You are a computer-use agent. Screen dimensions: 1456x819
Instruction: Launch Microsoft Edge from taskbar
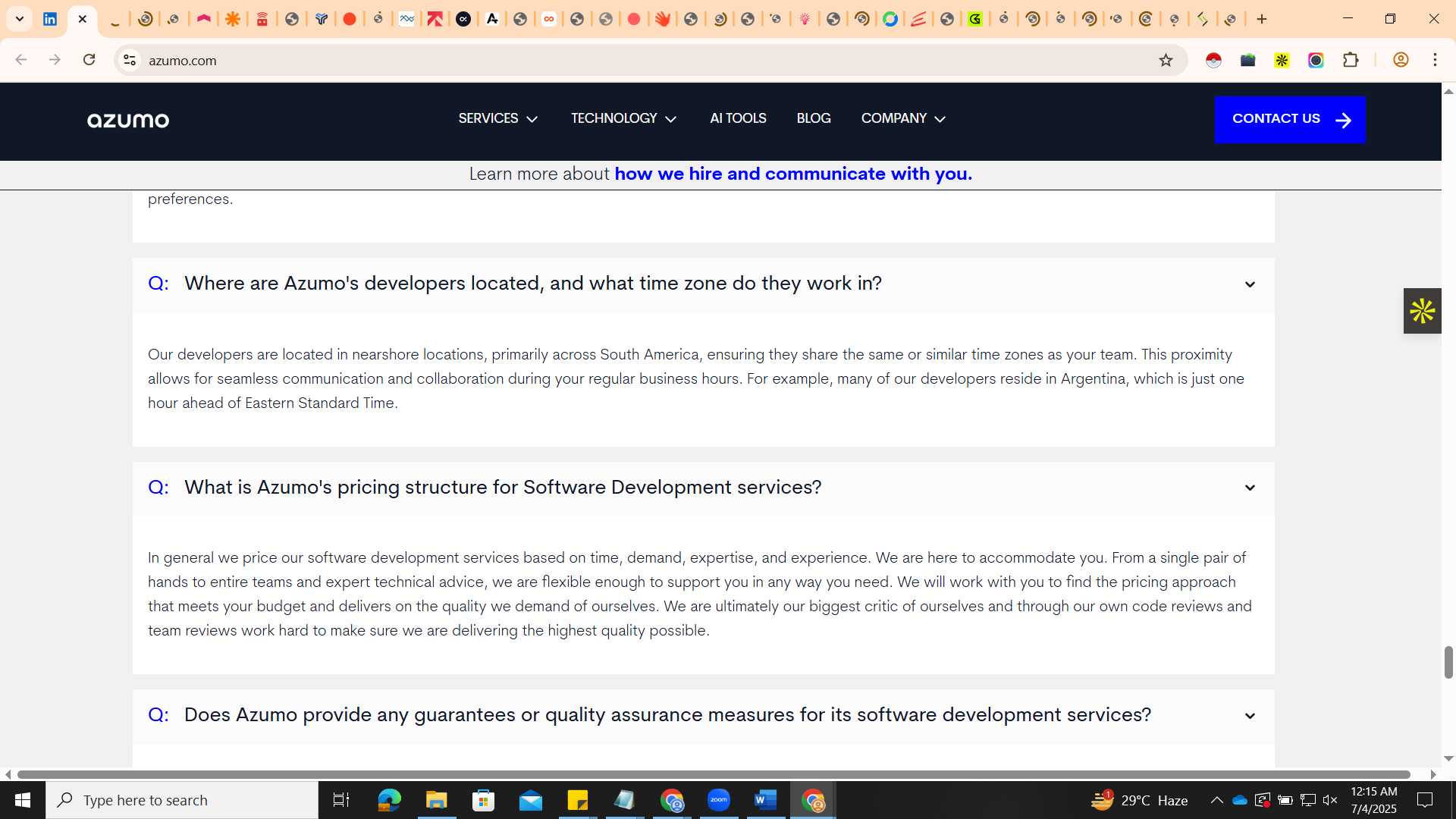pyautogui.click(x=389, y=800)
